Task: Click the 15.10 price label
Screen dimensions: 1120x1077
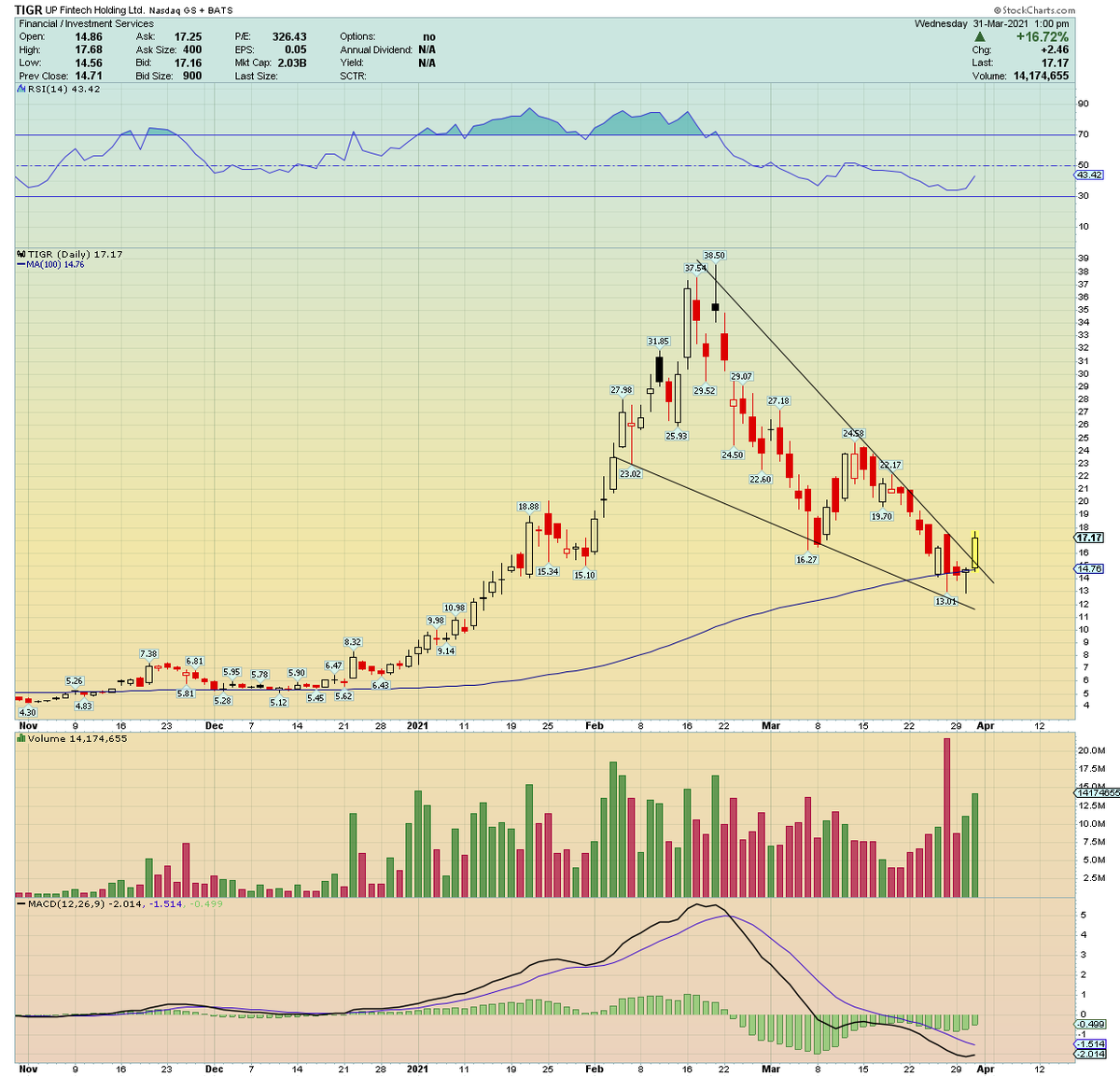Action: [584, 575]
